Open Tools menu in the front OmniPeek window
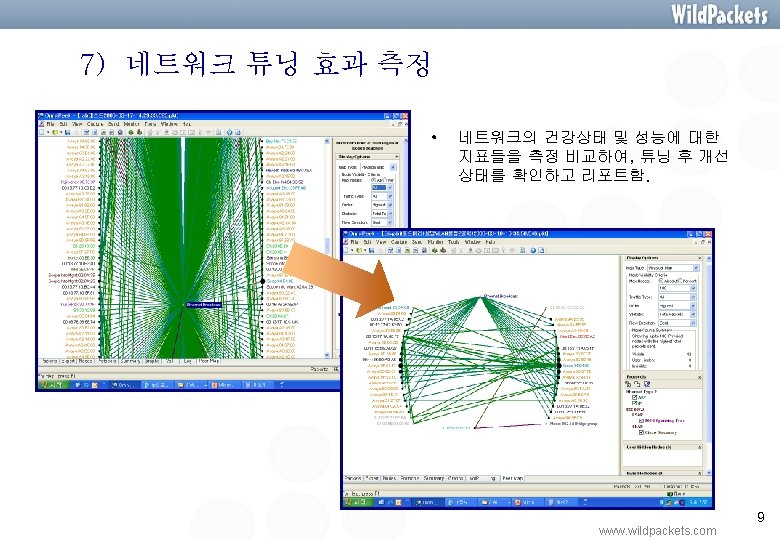Image resolution: width=780 pixels, height=540 pixels. click(454, 242)
